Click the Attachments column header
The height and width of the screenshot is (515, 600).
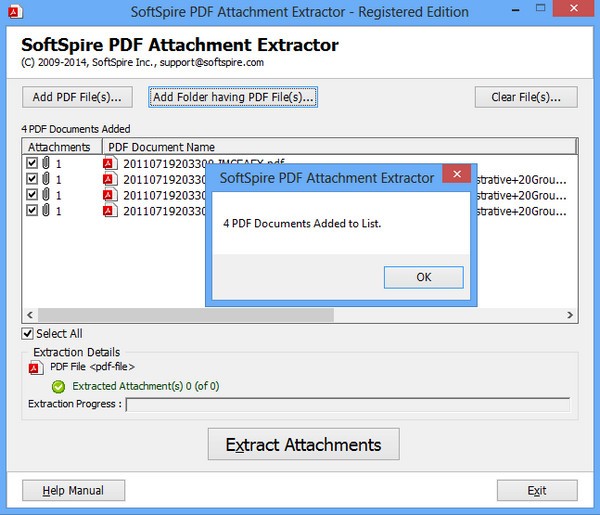[x=62, y=147]
